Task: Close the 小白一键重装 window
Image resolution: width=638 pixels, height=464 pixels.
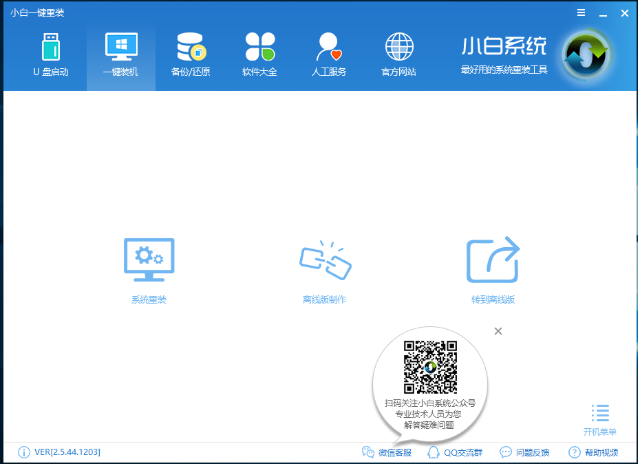Action: [x=625, y=13]
